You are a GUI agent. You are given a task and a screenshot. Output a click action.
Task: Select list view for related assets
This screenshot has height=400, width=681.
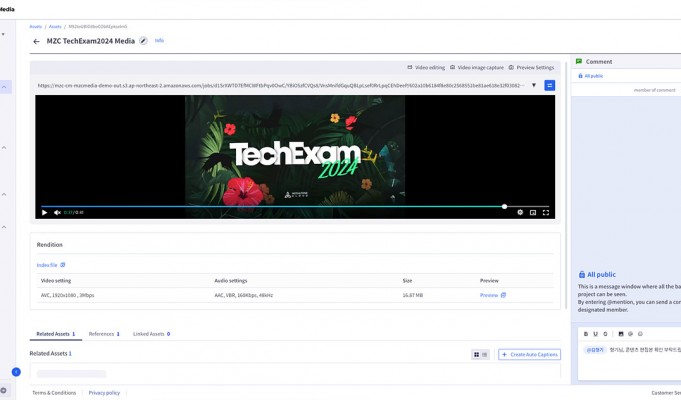coord(485,355)
